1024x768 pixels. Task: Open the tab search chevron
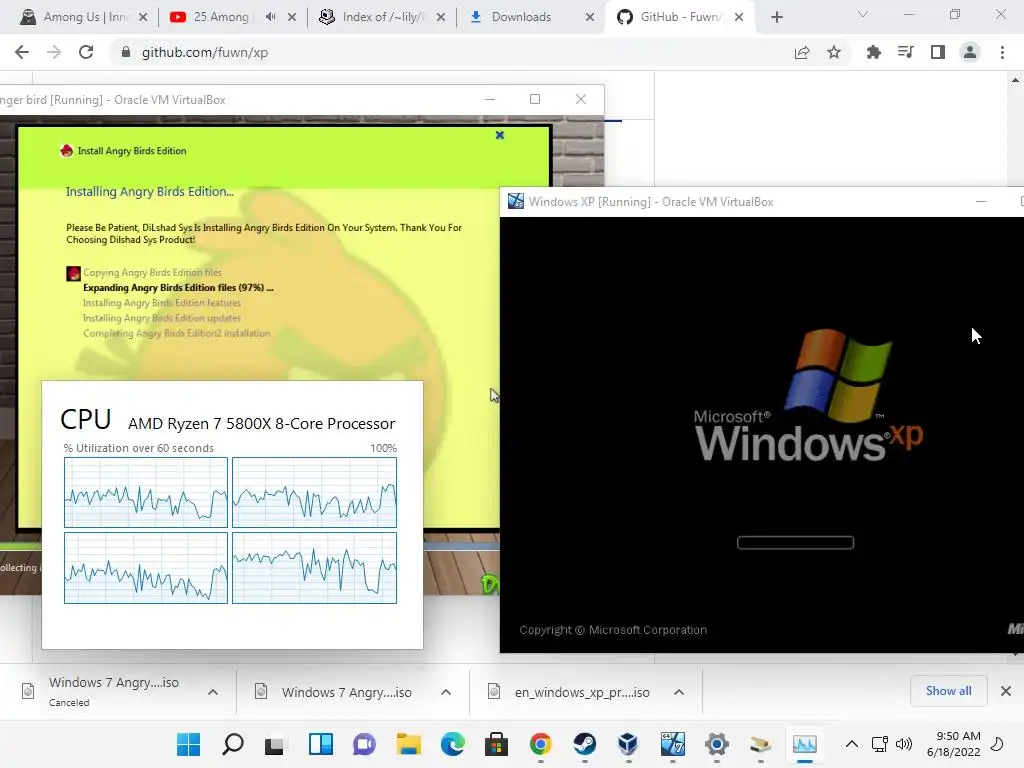863,14
